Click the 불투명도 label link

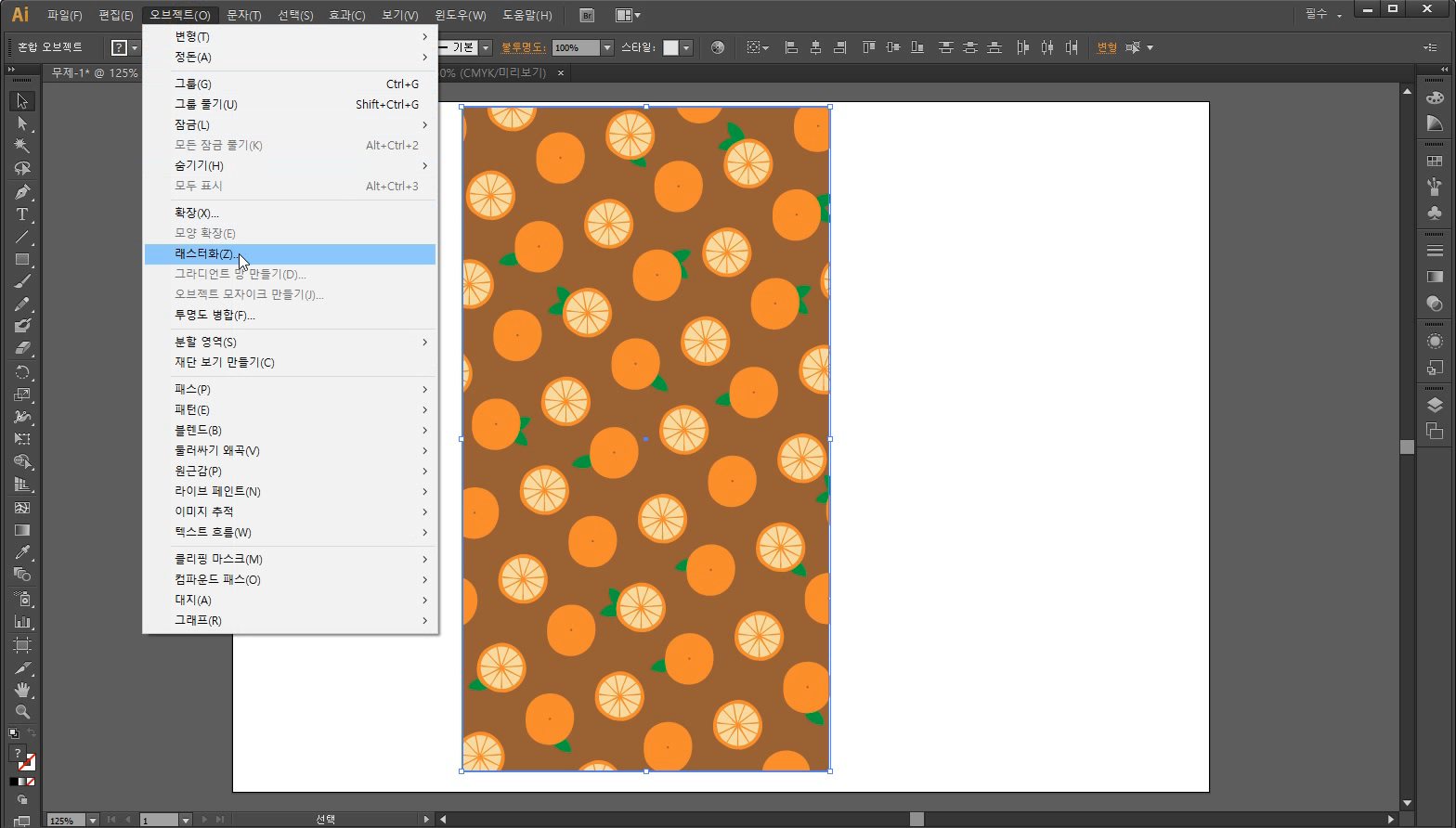pyautogui.click(x=524, y=47)
